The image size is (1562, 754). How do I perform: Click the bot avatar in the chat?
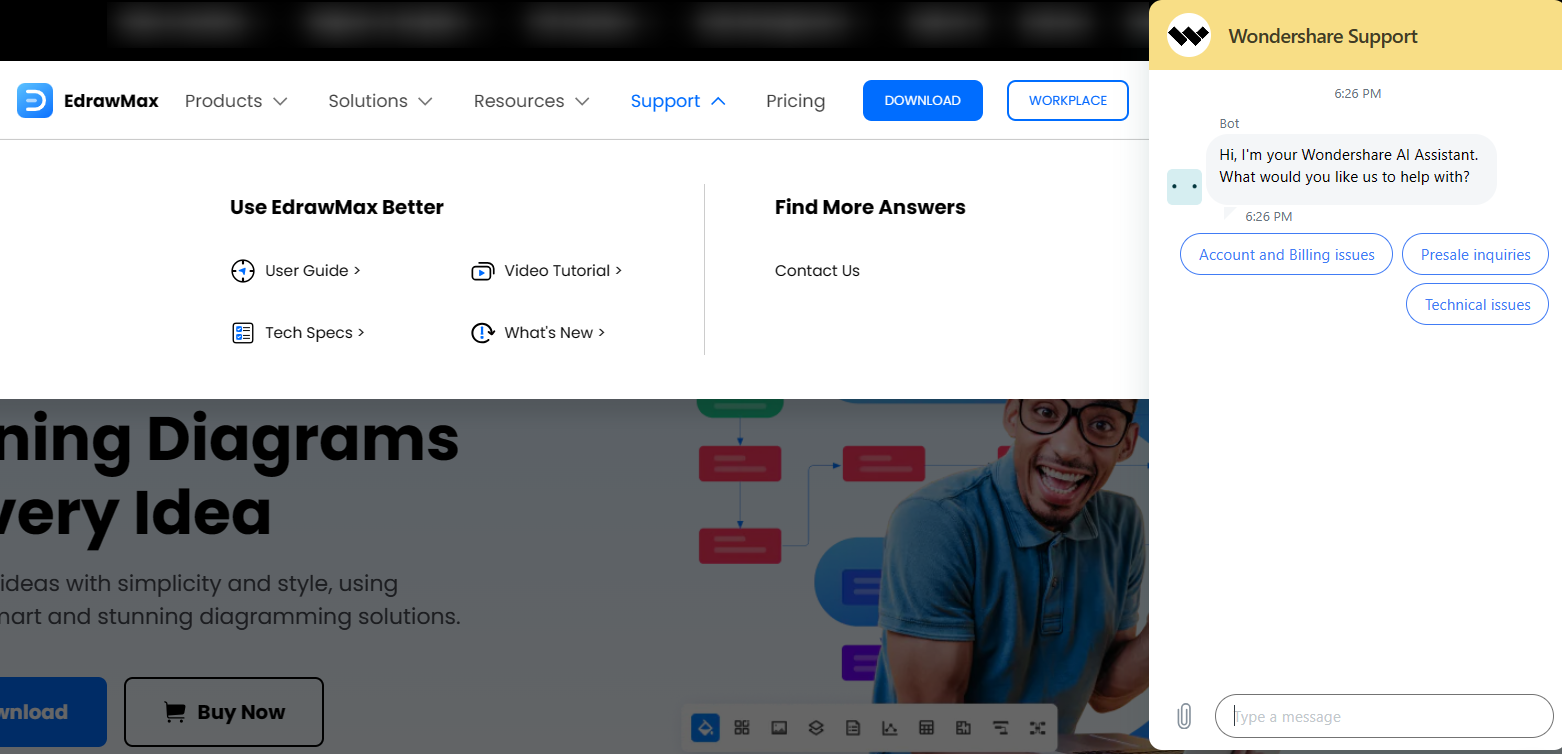click(1184, 186)
